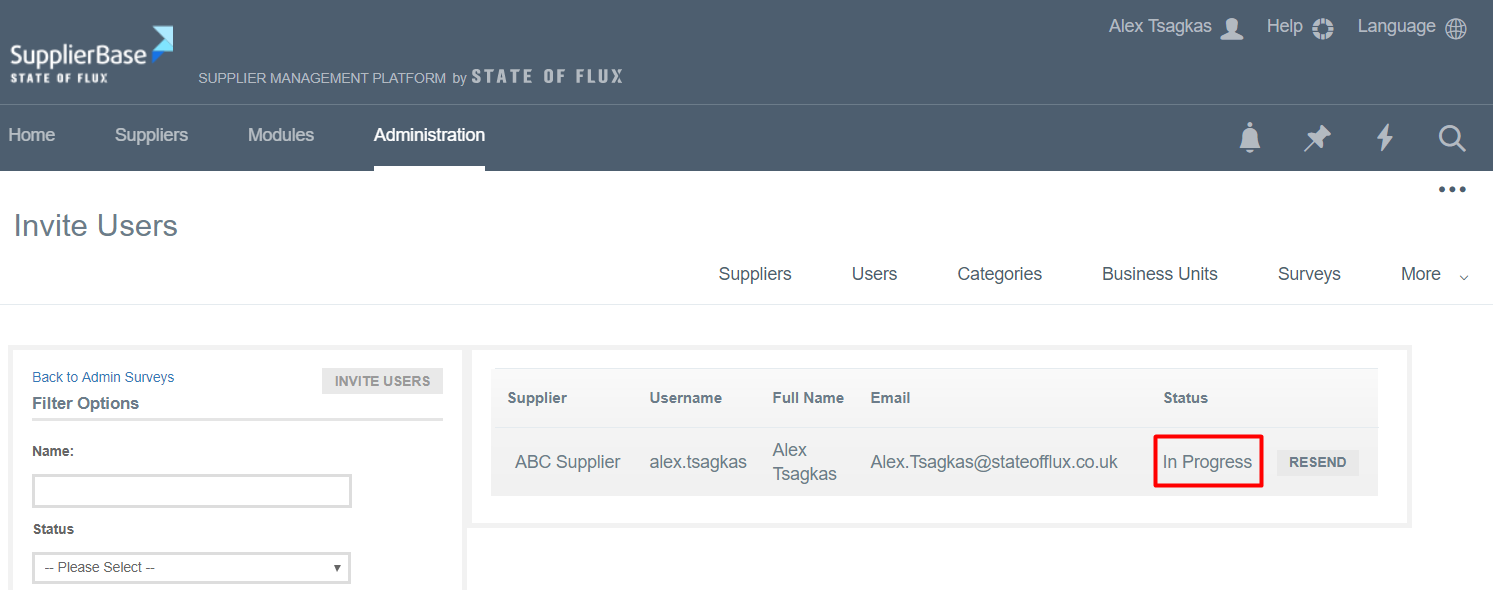Click the Invite Users button
Image resolution: width=1493 pixels, height=590 pixels.
coord(382,381)
